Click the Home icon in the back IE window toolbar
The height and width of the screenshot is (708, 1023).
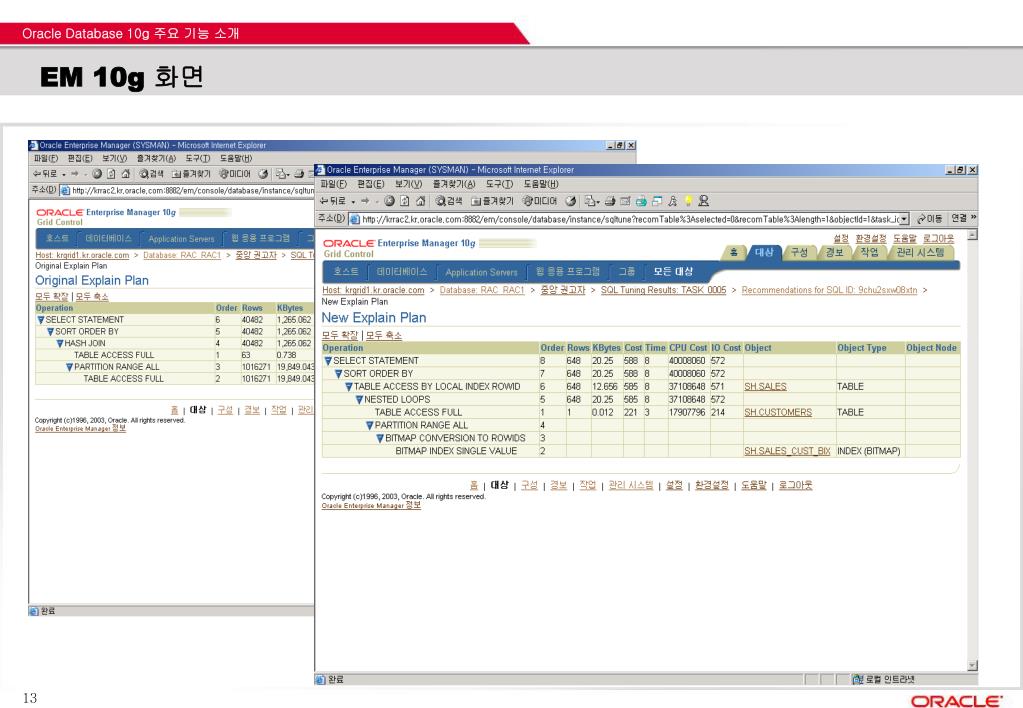(126, 174)
